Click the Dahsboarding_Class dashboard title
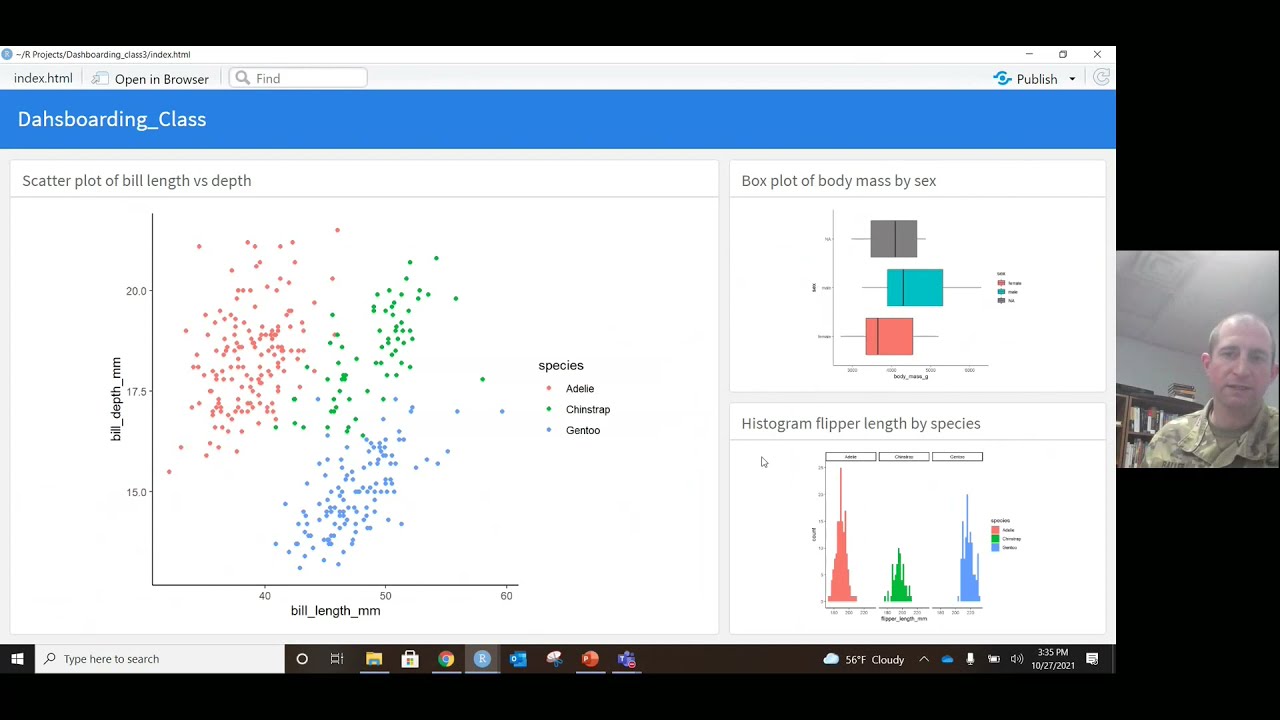The width and height of the screenshot is (1280, 720). pyautogui.click(x=112, y=119)
